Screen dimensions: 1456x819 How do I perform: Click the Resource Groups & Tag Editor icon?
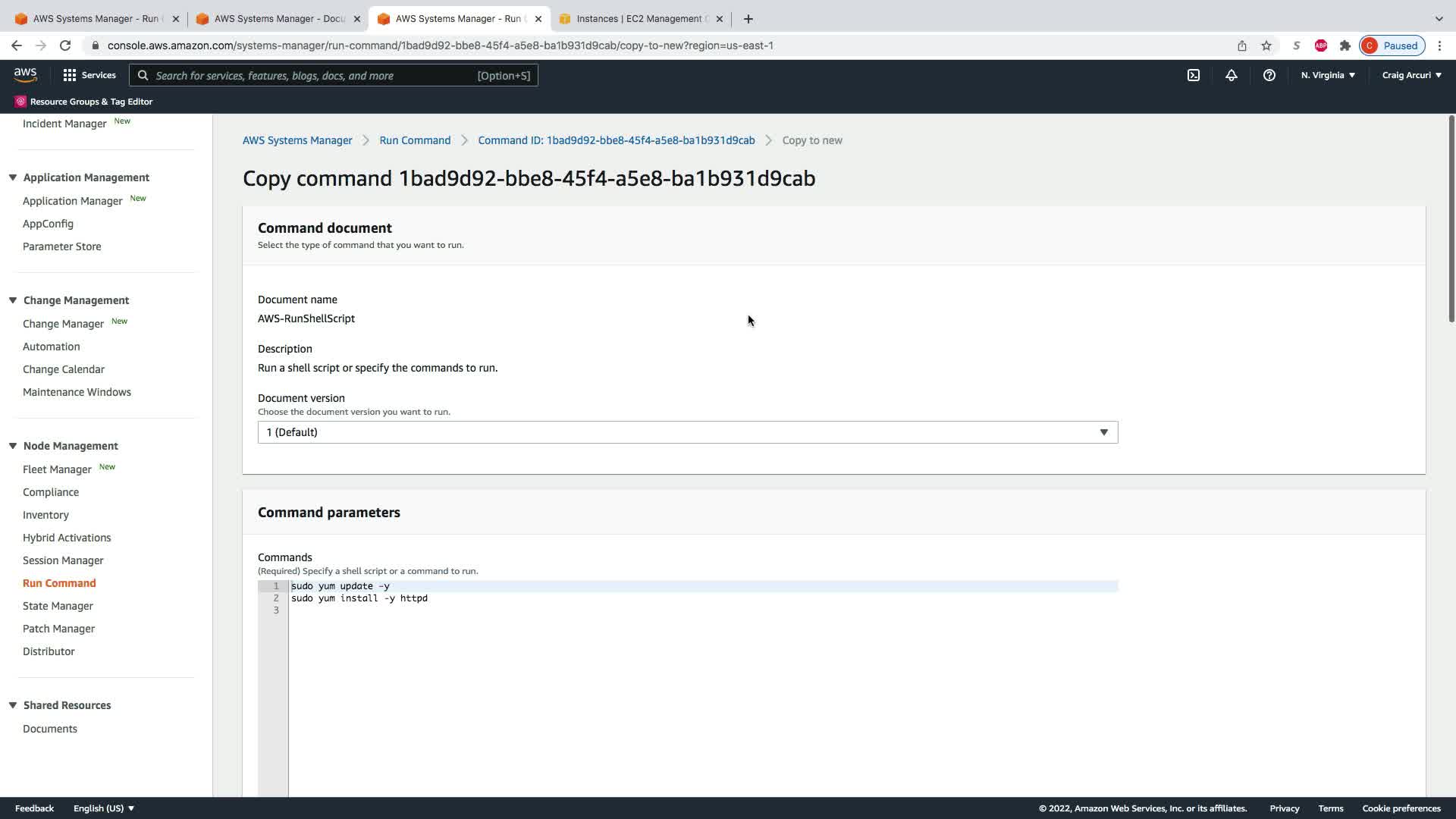20,102
